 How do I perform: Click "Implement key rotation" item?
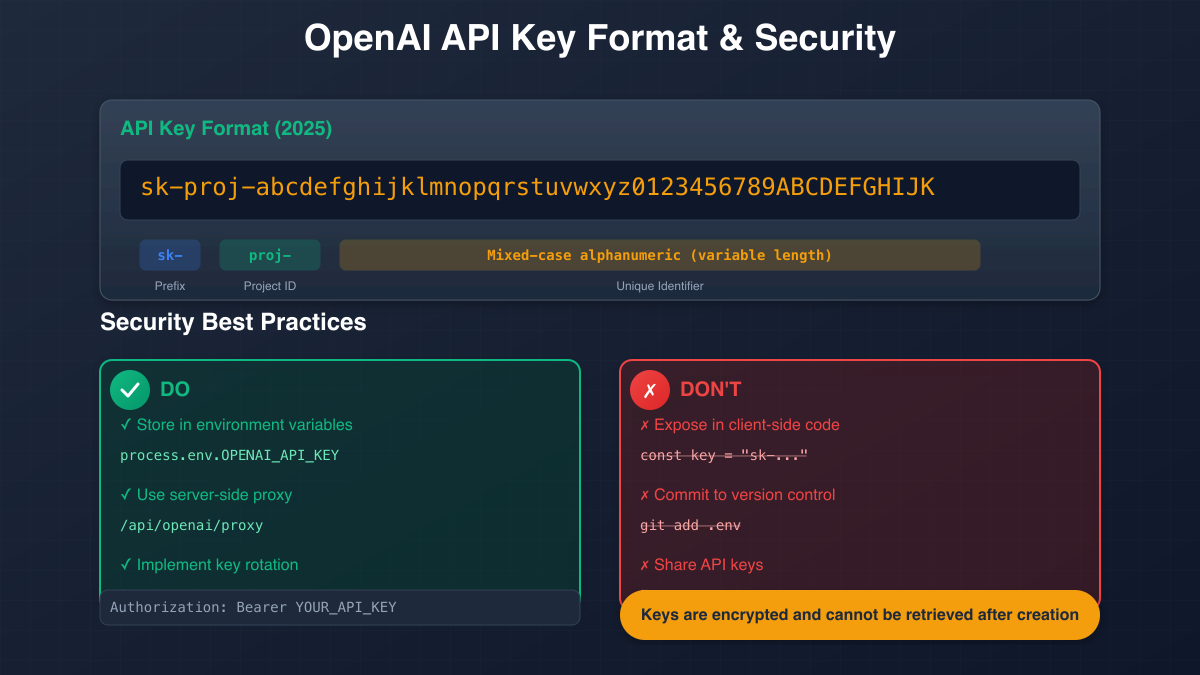(x=209, y=565)
